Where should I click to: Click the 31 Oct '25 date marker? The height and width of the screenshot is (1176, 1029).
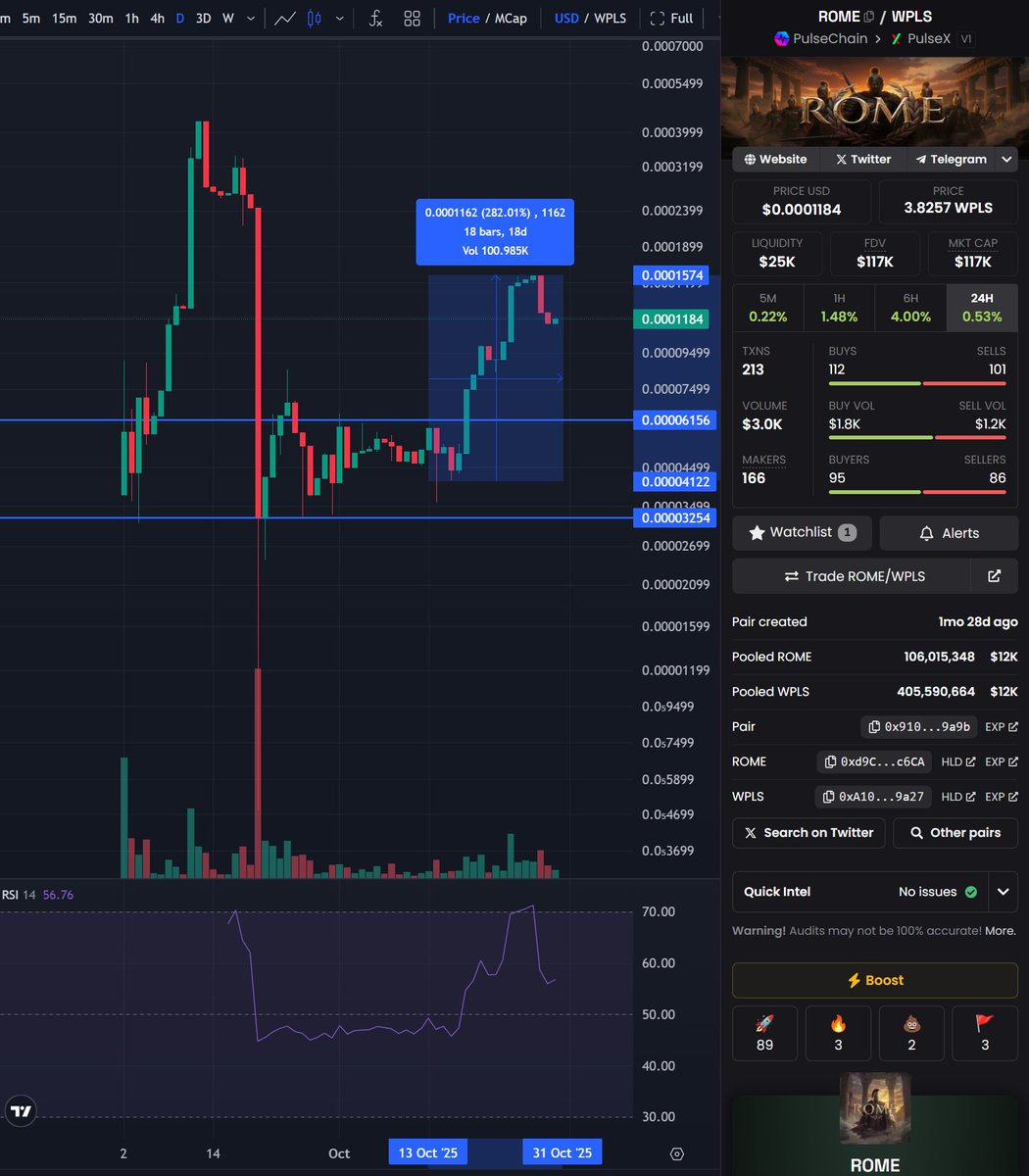[562, 1152]
